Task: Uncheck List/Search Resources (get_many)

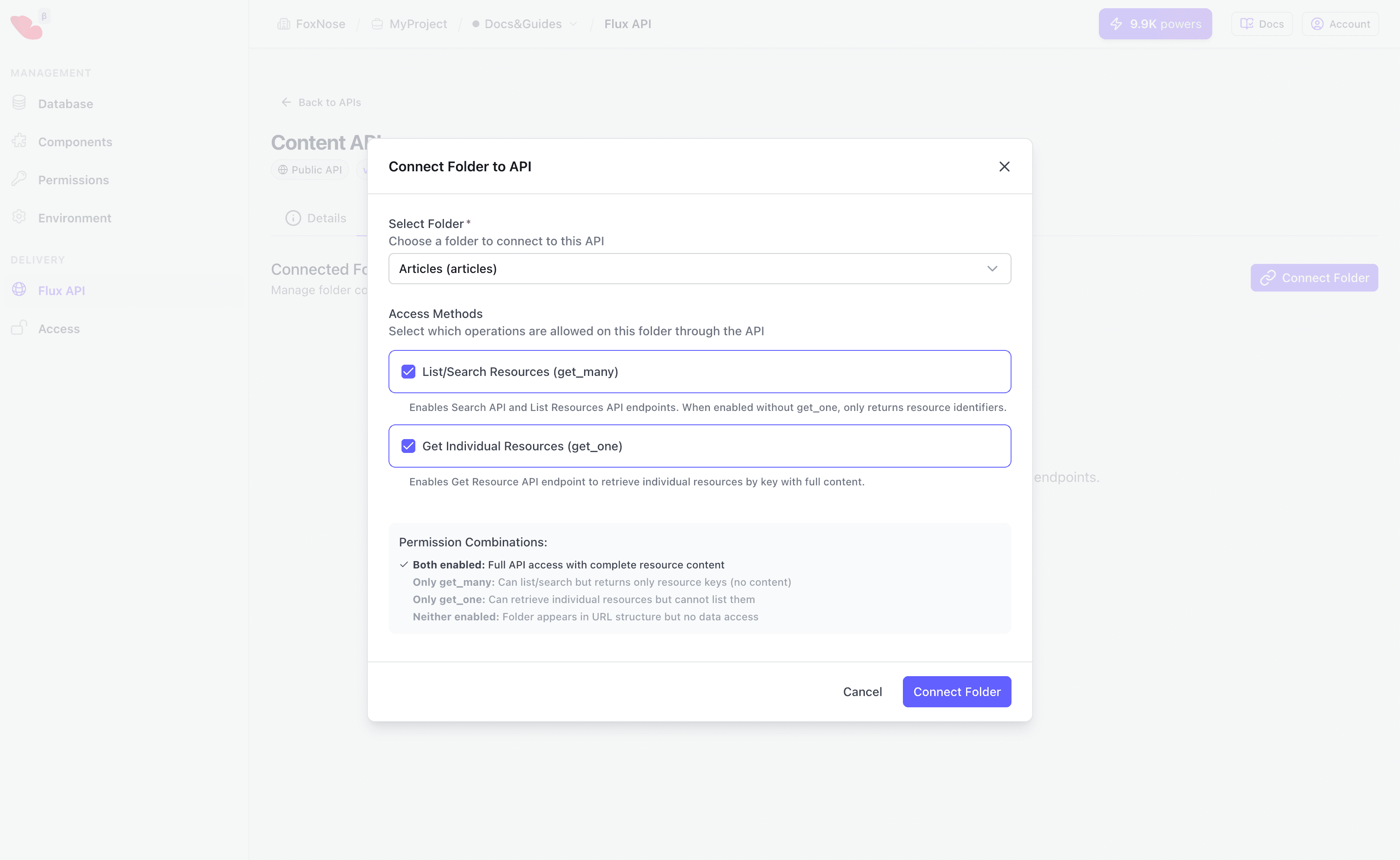Action: [408, 372]
